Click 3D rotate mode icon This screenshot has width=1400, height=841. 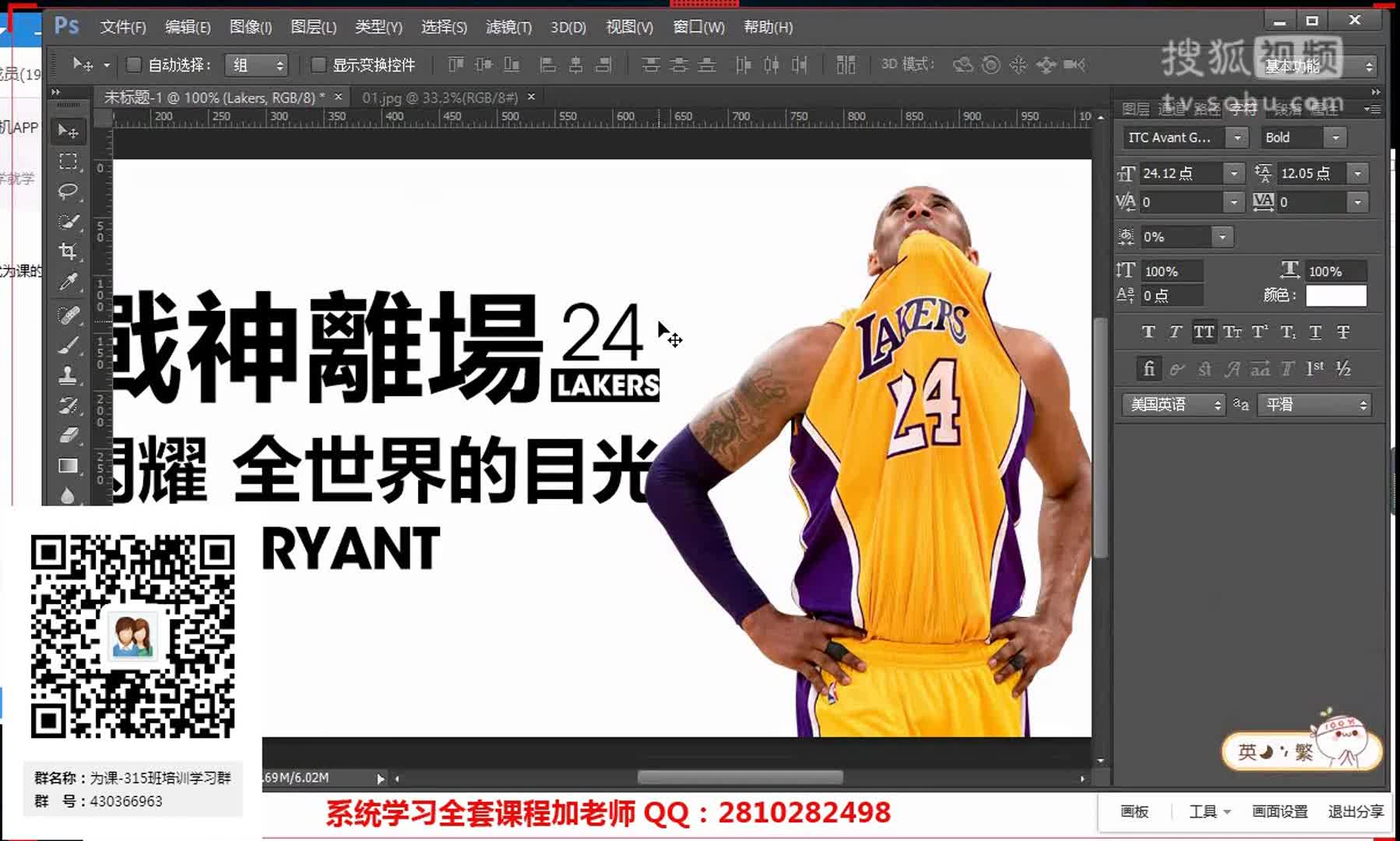[x=963, y=65]
